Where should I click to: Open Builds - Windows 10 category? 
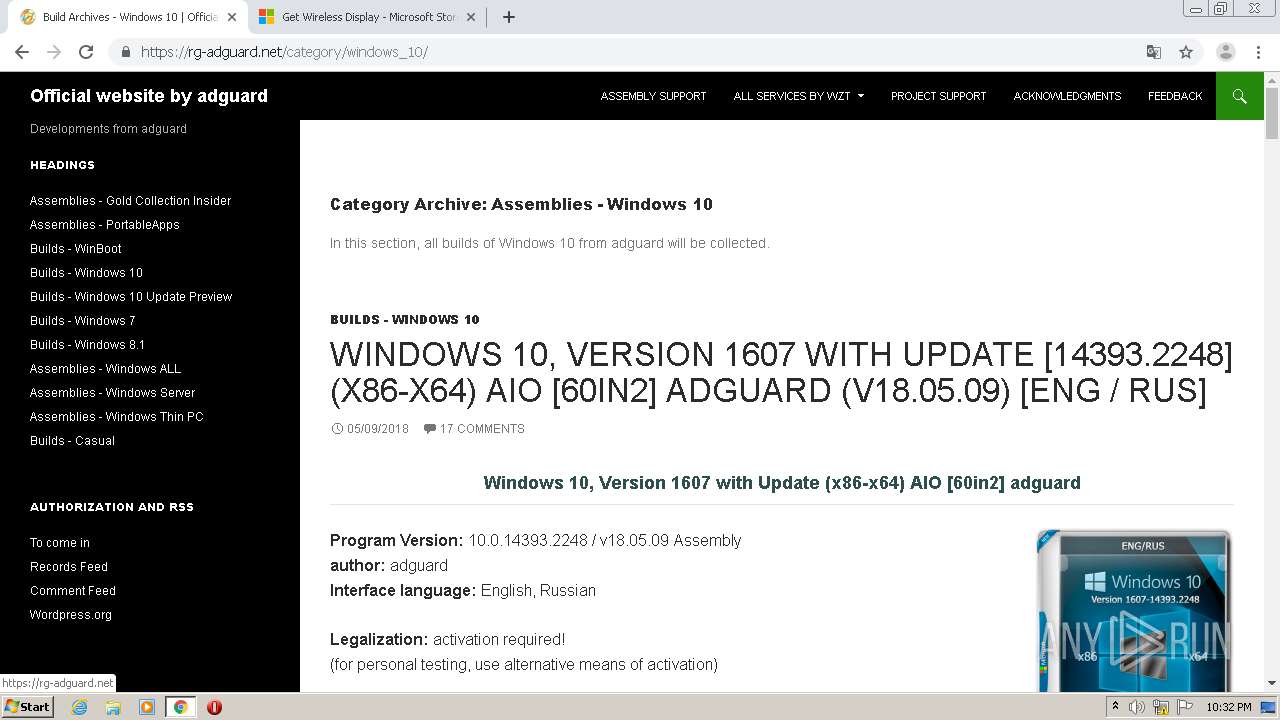[86, 273]
